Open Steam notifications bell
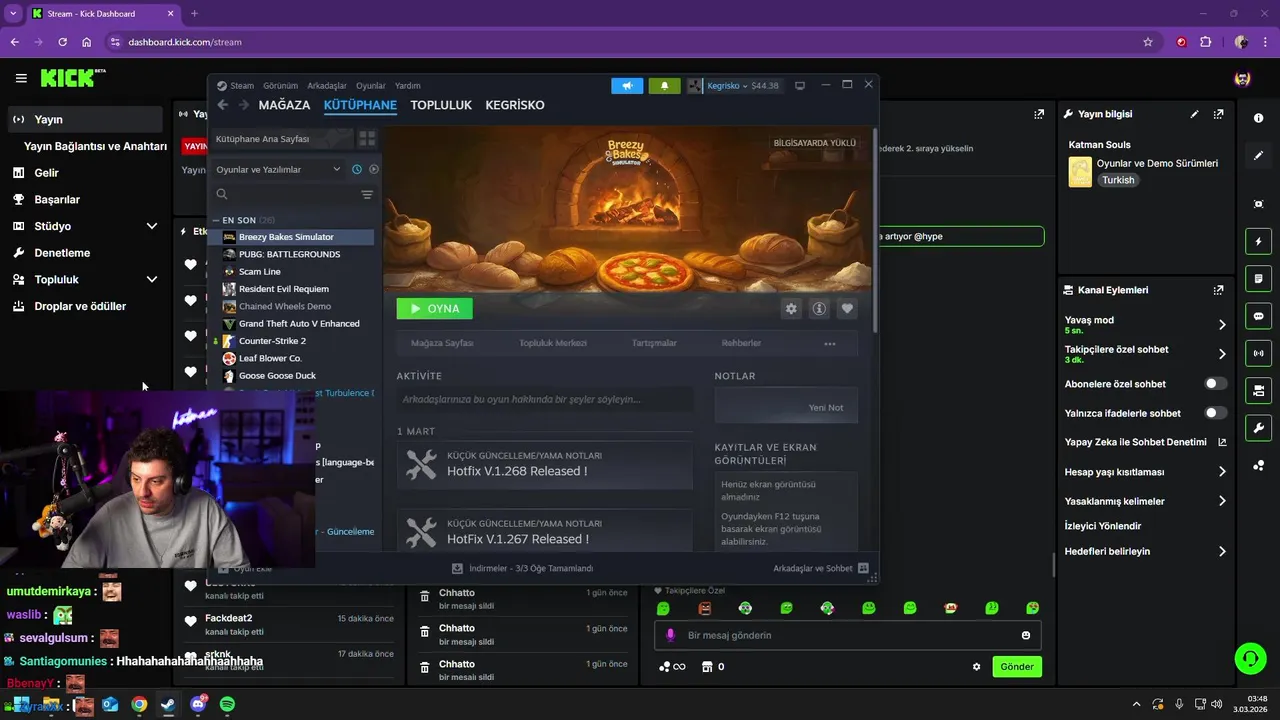Viewport: 1280px width, 720px height. [x=664, y=86]
